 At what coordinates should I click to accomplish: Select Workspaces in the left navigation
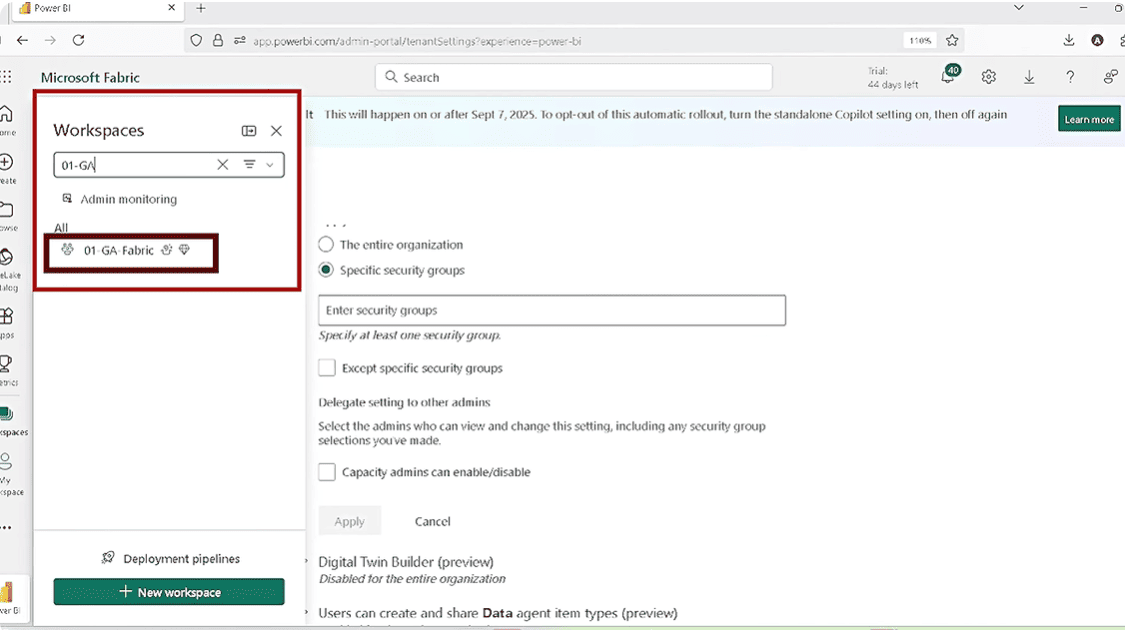pos(11,420)
